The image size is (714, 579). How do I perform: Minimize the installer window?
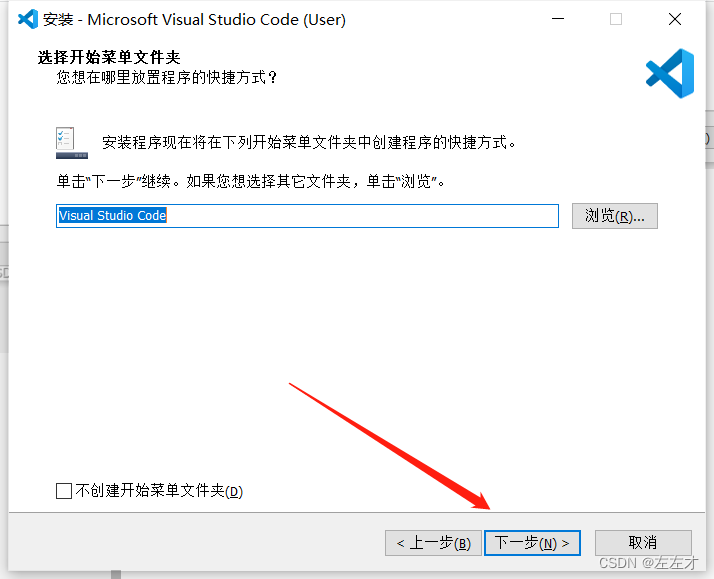(x=558, y=19)
